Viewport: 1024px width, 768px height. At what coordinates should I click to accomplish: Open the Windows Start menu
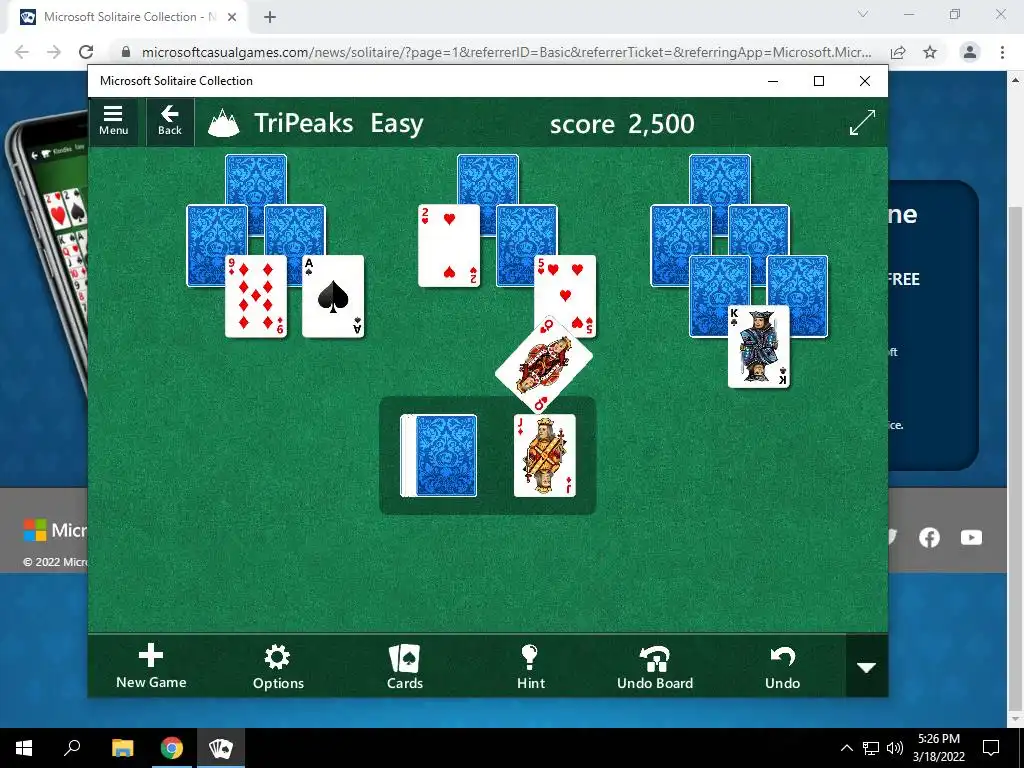click(24, 748)
